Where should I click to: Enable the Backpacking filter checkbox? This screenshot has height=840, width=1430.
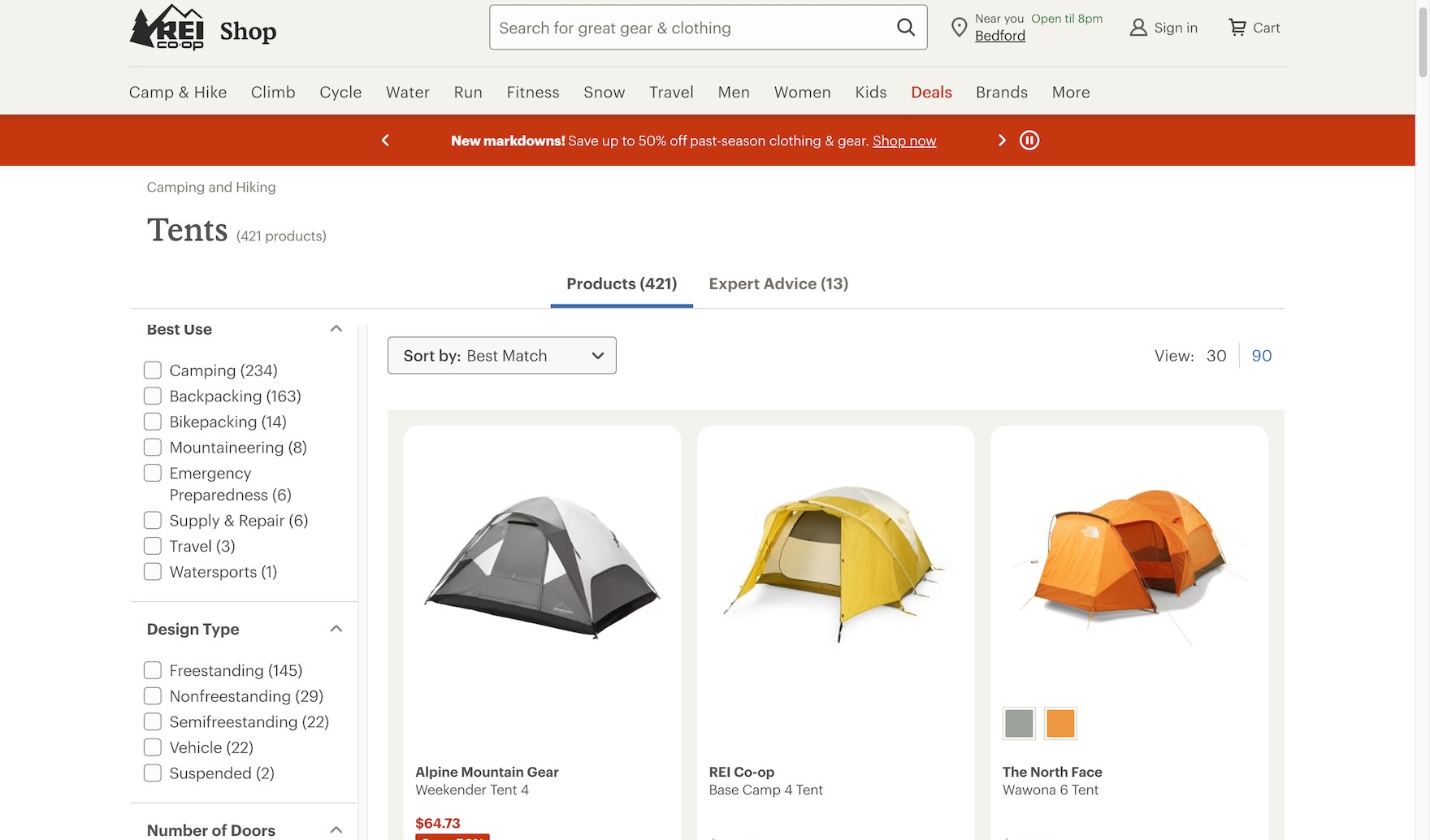coord(153,396)
